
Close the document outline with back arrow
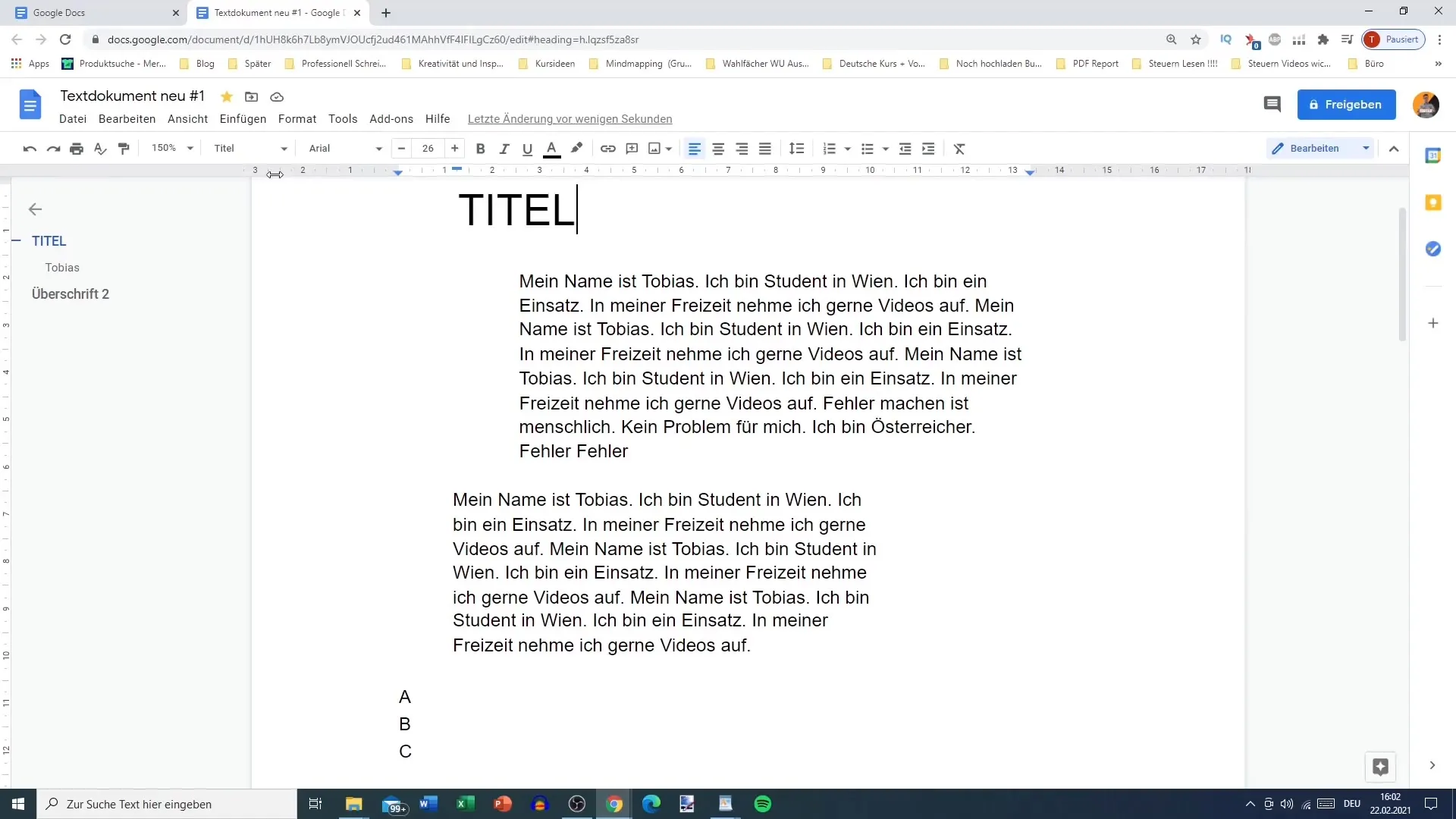click(x=35, y=209)
